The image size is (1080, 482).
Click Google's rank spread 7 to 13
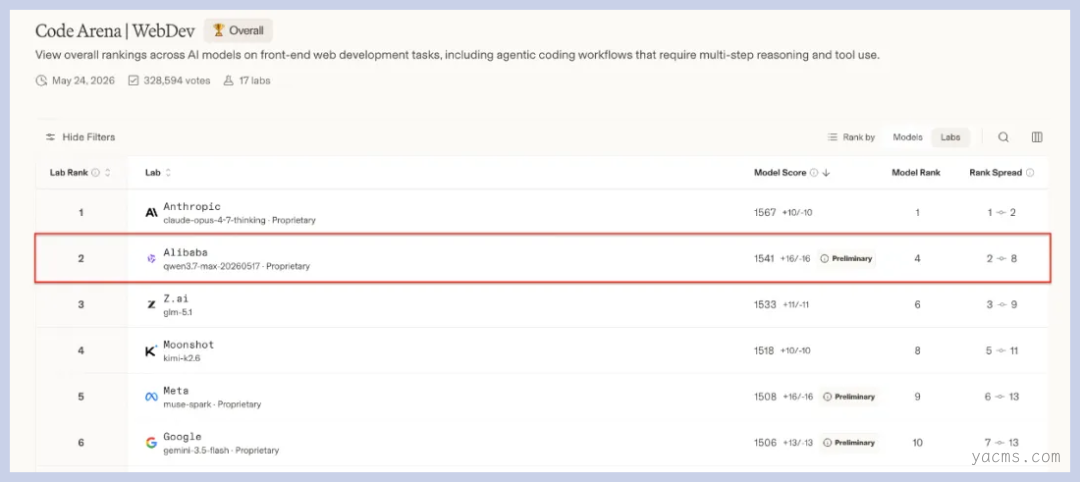pyautogui.click(x=1002, y=443)
